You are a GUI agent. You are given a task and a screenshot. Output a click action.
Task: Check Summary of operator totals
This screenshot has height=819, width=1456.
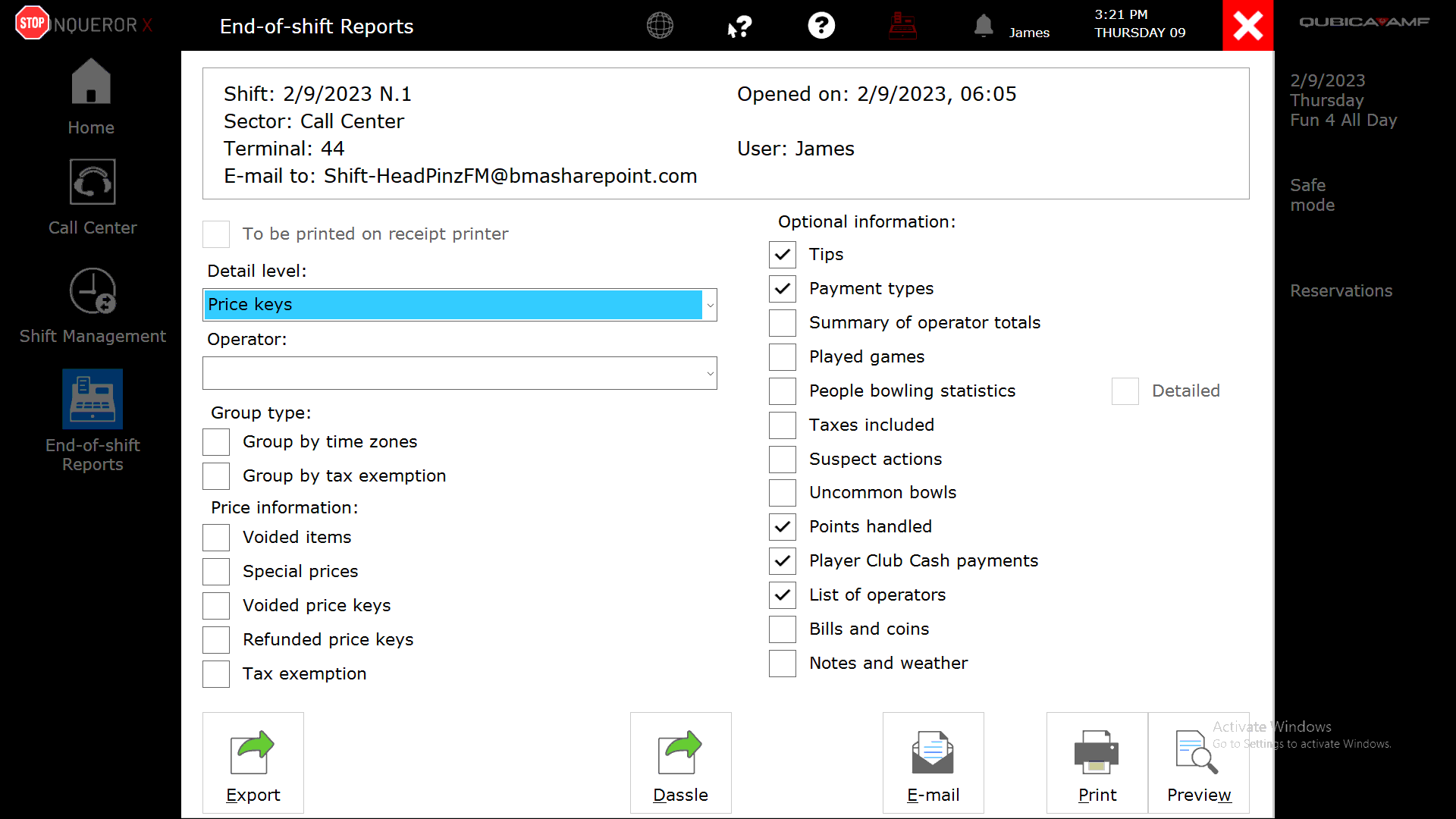click(x=783, y=323)
